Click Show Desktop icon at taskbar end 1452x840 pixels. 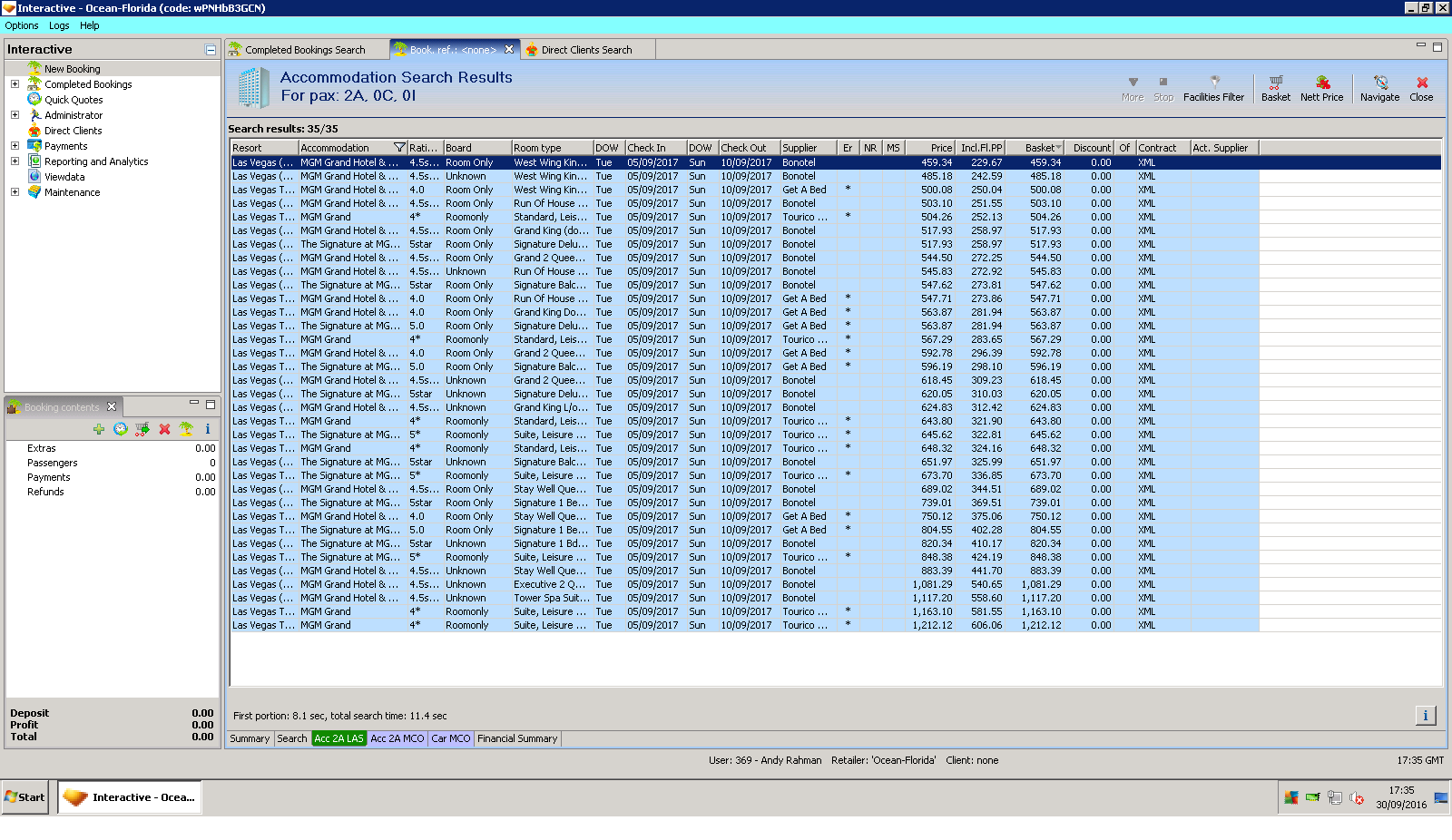[x=1440, y=797]
